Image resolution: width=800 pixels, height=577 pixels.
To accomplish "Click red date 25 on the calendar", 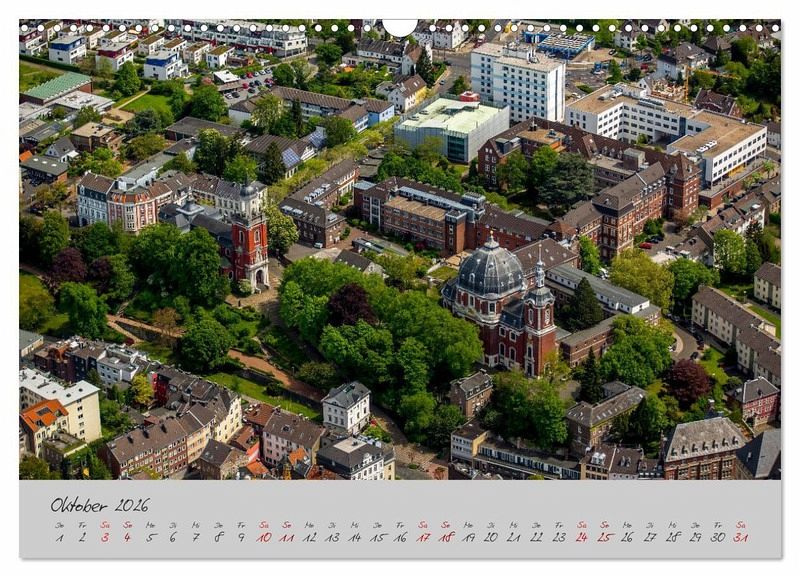I will coord(604,537).
